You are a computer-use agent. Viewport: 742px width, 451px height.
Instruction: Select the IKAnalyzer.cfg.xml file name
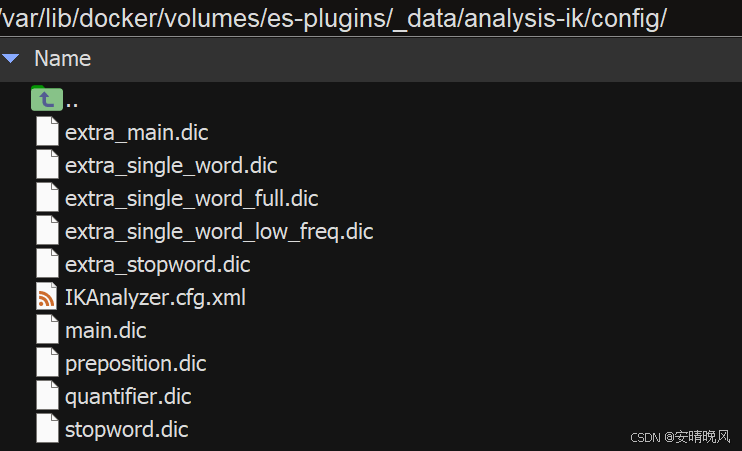point(155,298)
